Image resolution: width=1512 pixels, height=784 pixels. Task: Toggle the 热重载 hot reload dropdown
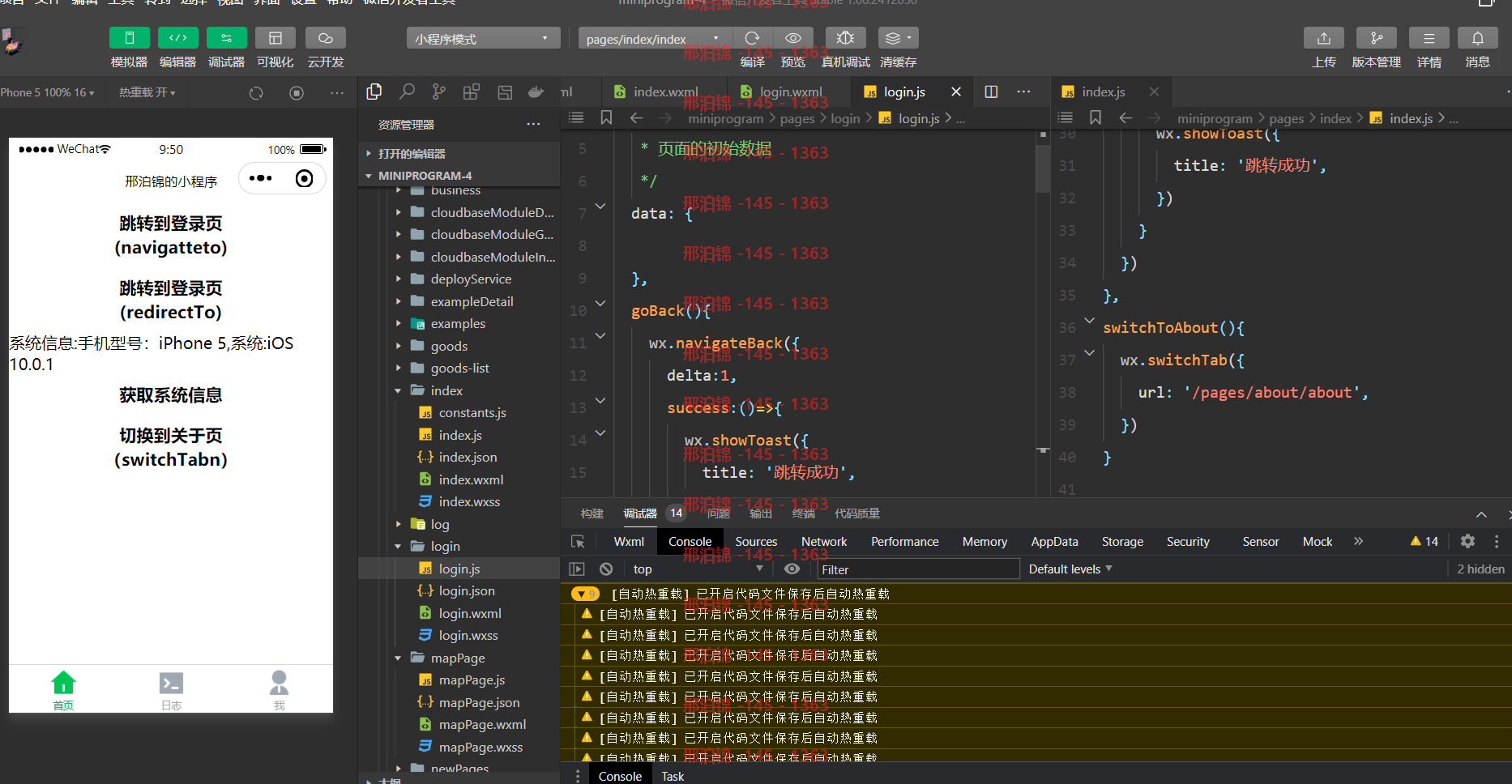(147, 93)
